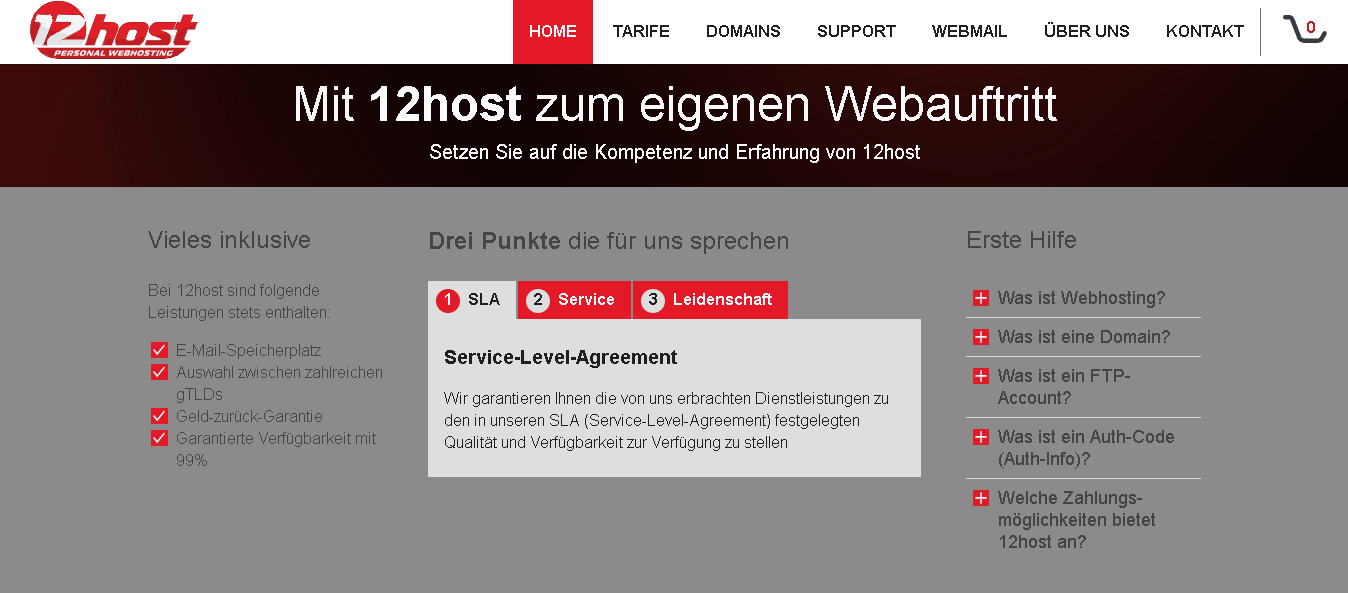
Task: Open the WEBMAIL menu item
Action: [970, 32]
